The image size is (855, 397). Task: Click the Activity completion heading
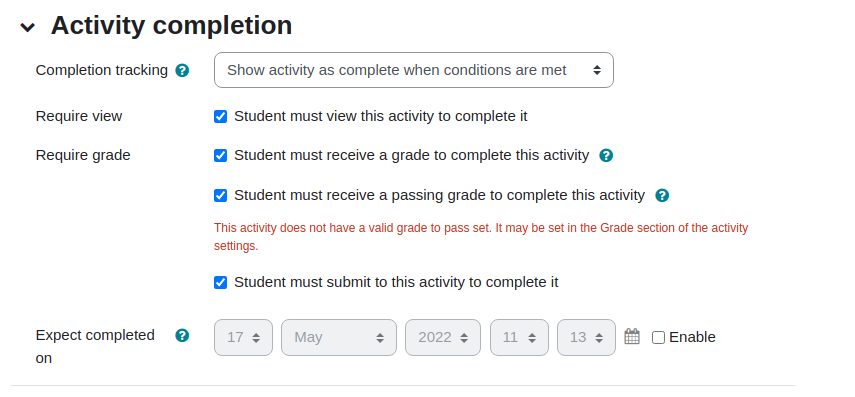pos(171,26)
